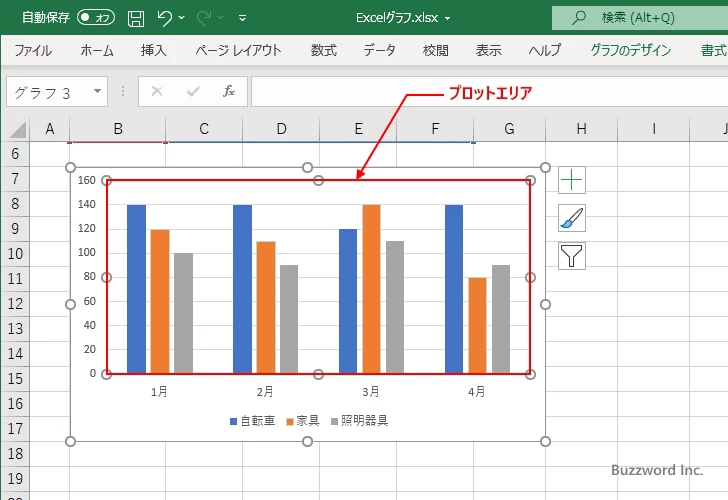Screen dimensions: 728x500
Task: Open the ファイル menu
Action: 33,50
